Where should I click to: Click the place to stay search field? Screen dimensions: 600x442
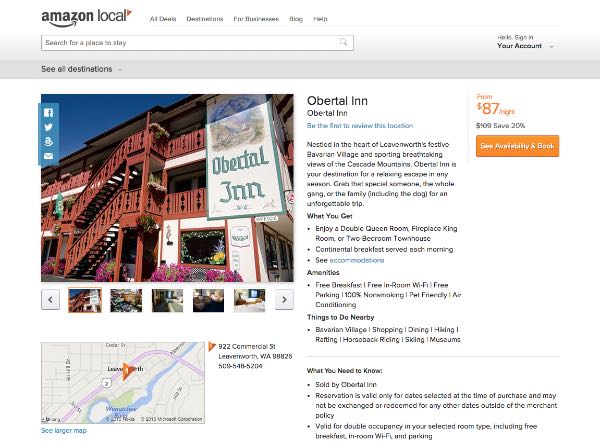190,43
